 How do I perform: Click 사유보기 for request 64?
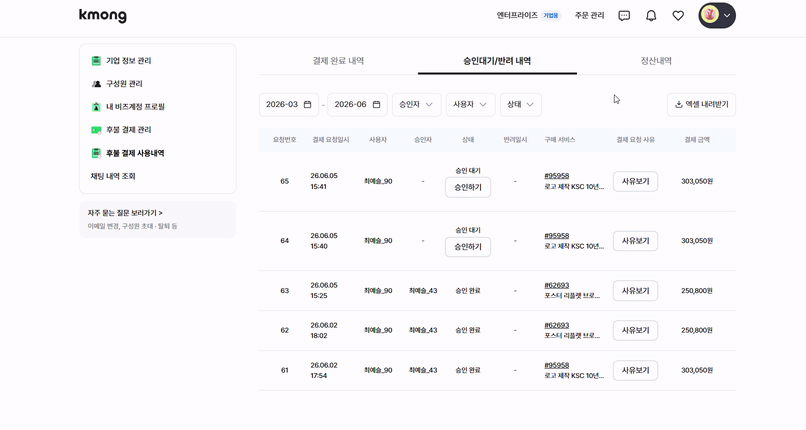click(635, 241)
